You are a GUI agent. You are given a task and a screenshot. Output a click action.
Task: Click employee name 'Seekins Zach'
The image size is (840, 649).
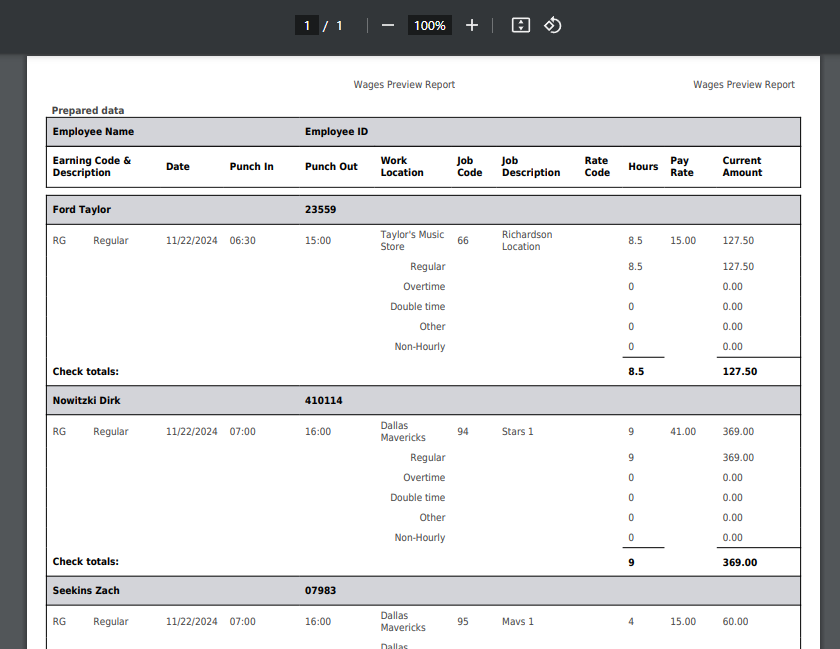point(86,591)
